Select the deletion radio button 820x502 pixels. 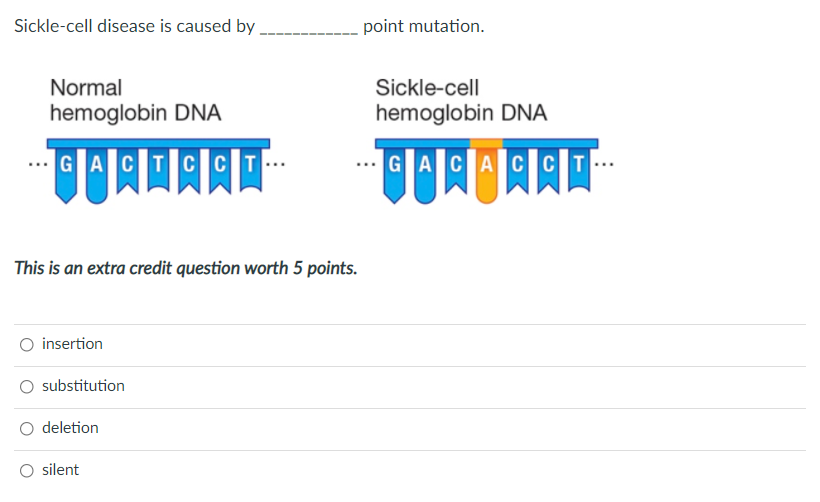(x=27, y=429)
